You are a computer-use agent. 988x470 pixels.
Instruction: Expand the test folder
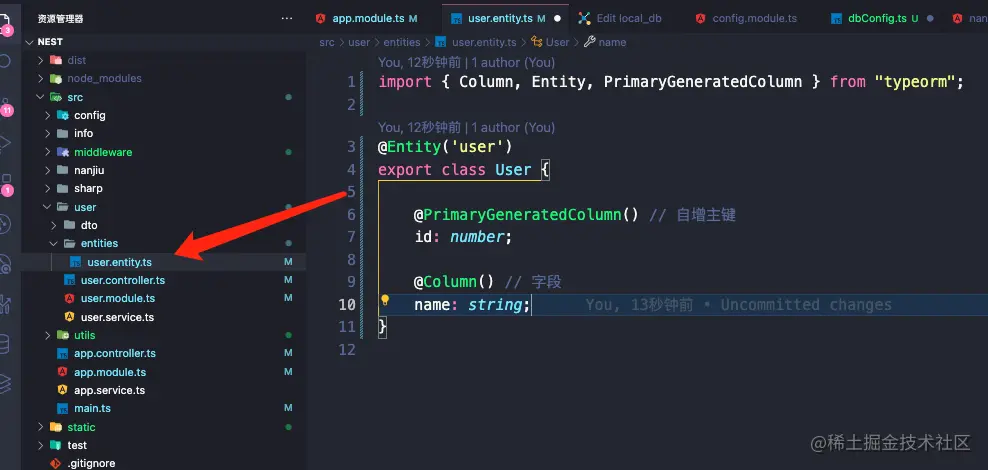[40, 445]
